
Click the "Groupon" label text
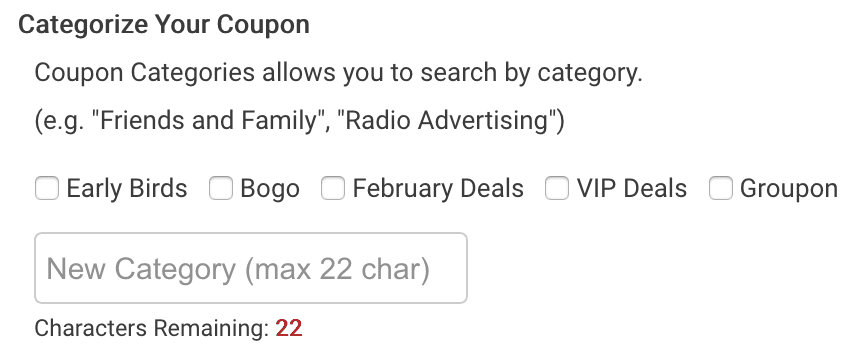coord(788,189)
